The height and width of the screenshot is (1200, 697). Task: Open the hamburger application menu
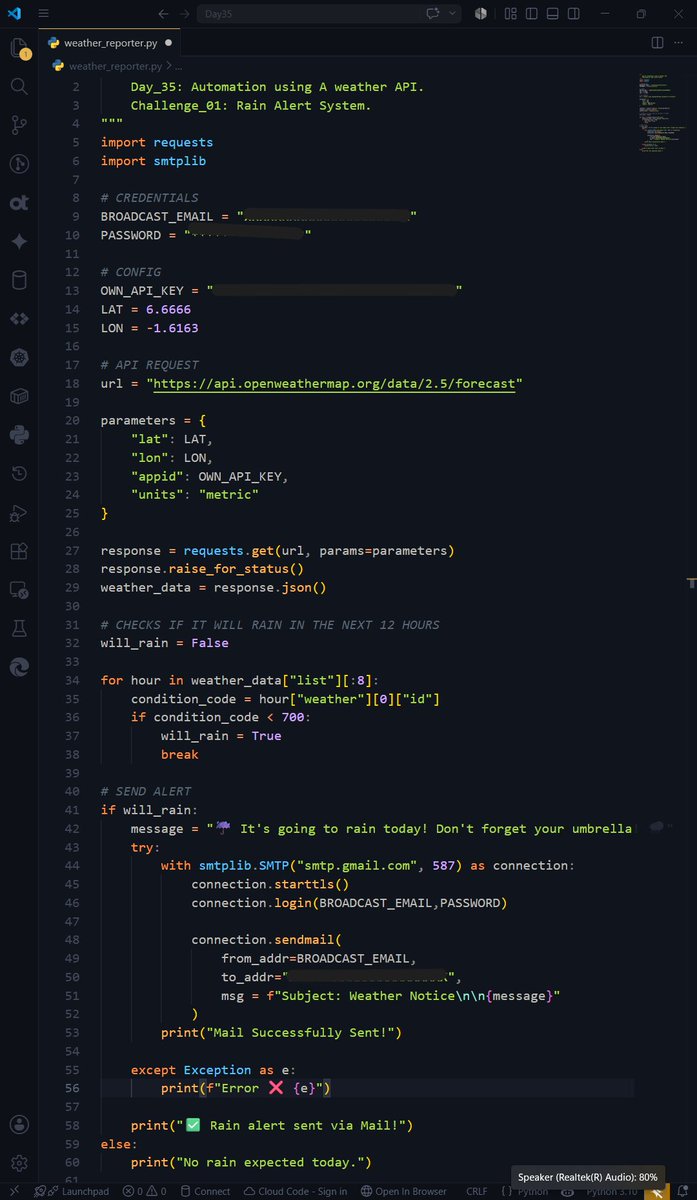43,14
